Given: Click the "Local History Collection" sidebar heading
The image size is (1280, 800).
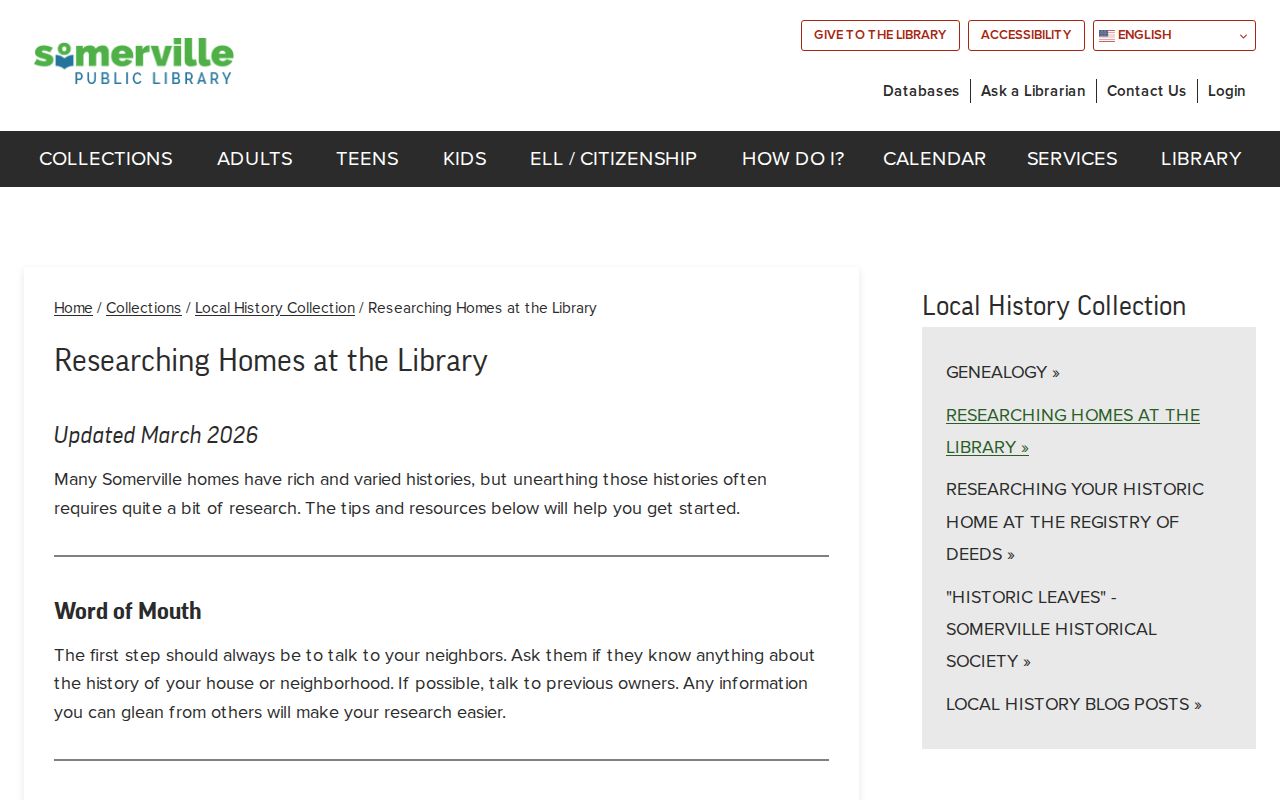Looking at the screenshot, I should pos(1054,306).
